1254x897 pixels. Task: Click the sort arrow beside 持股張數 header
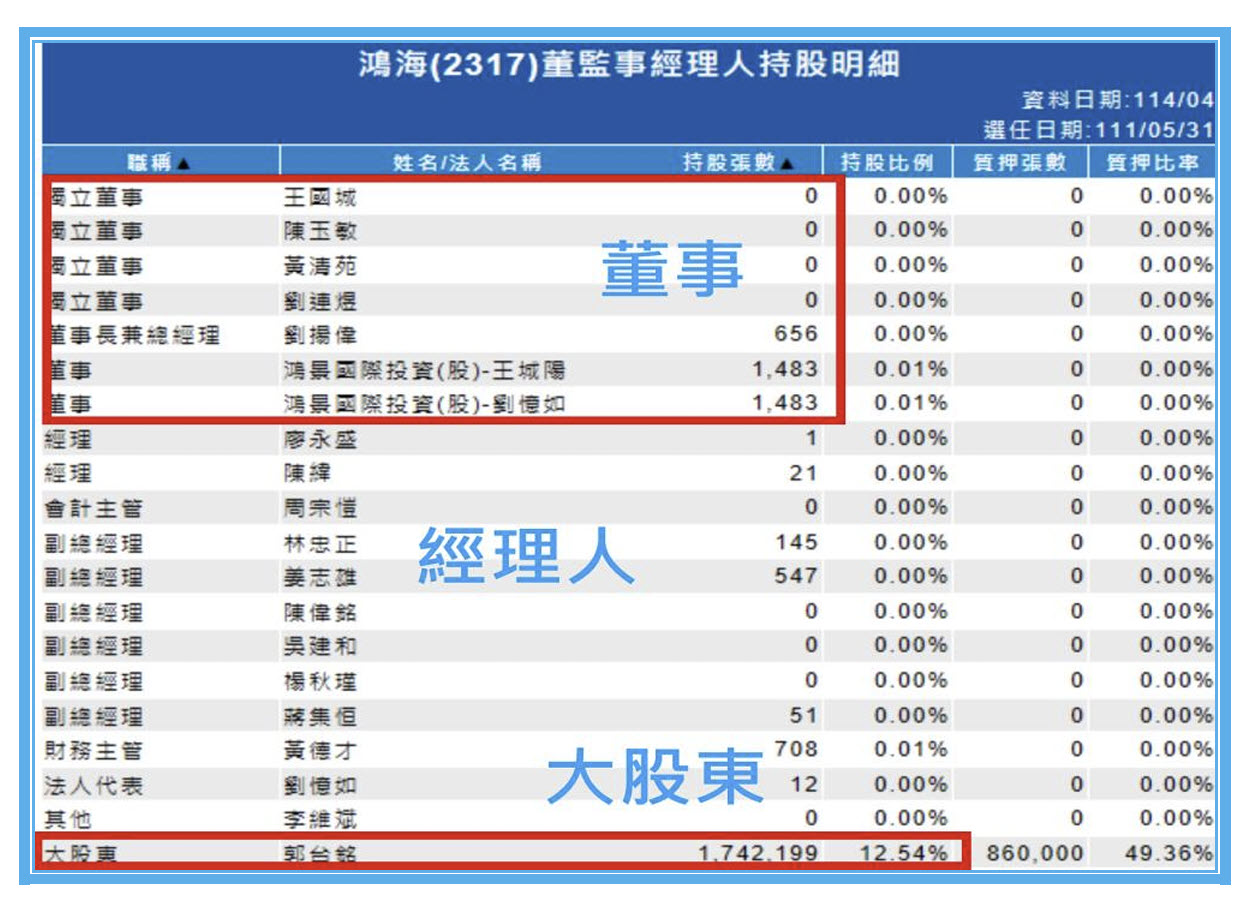click(787, 162)
